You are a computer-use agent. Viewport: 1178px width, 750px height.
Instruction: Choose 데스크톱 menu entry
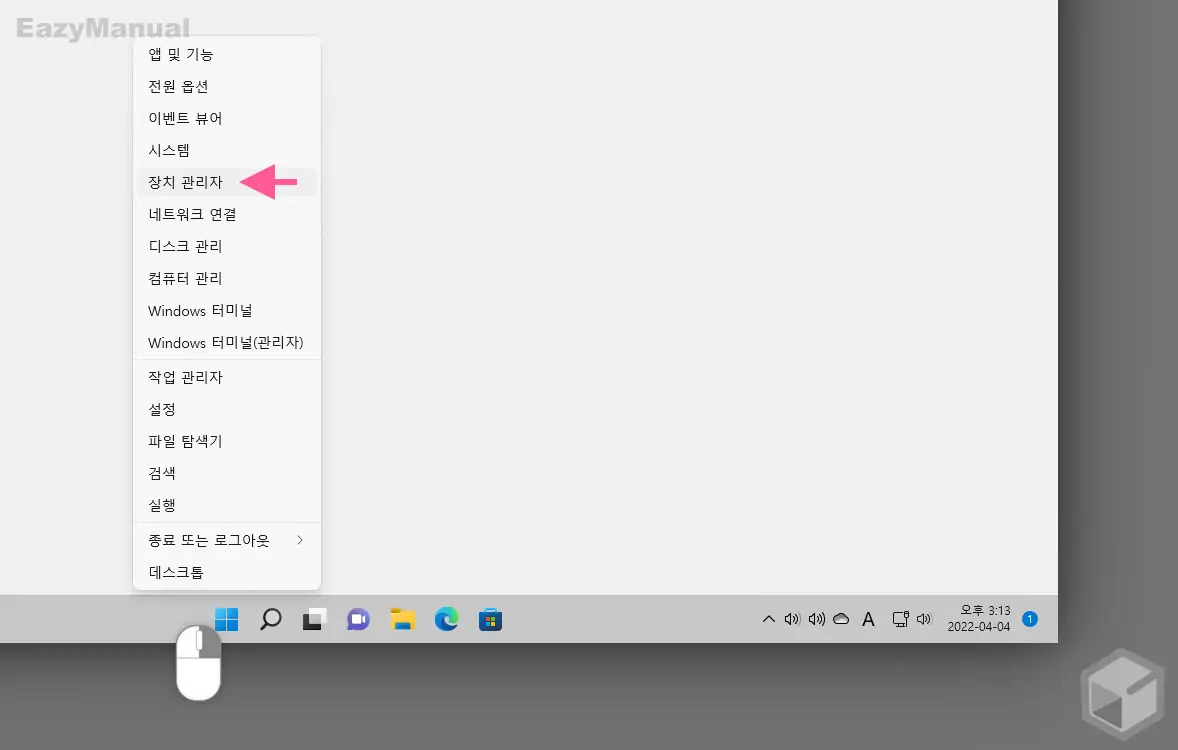click(227, 572)
